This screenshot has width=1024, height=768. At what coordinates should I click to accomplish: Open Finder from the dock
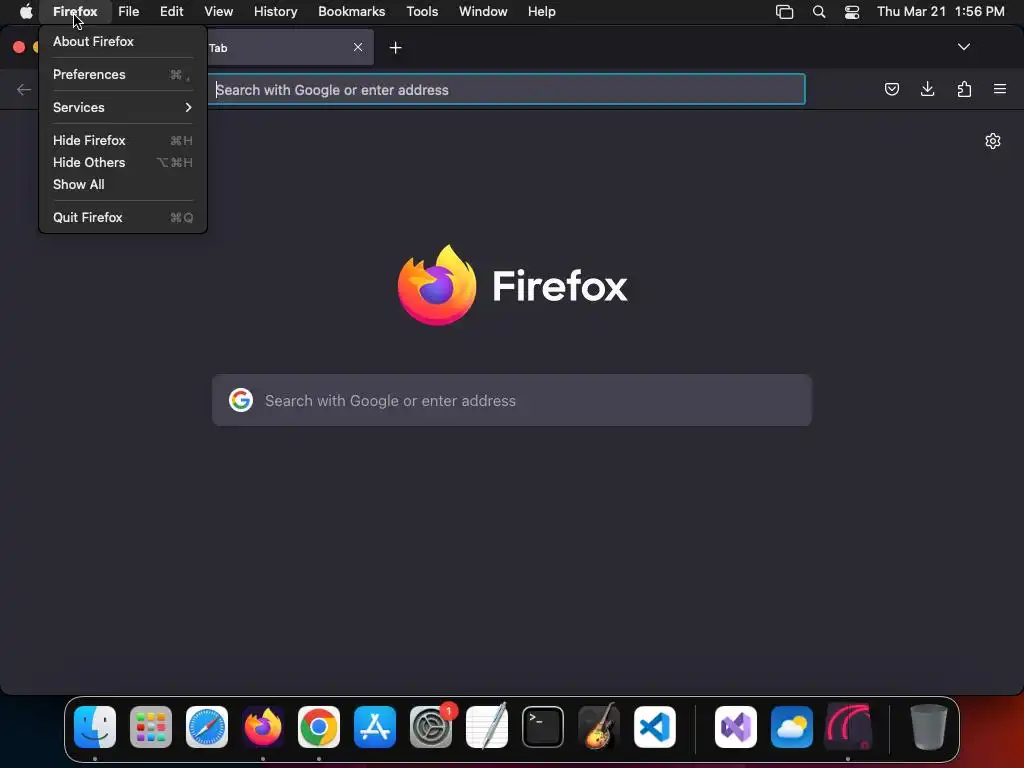pos(95,727)
